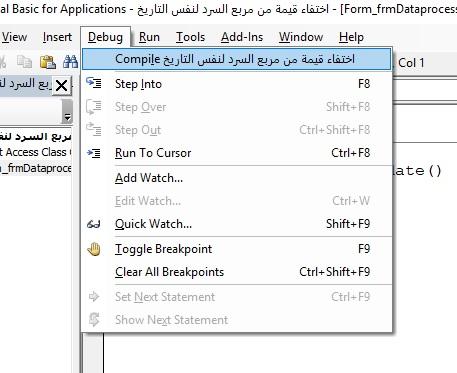Screen dimensions: 457x373
Task: Click the Step Into arrow icon
Action: pos(94,83)
